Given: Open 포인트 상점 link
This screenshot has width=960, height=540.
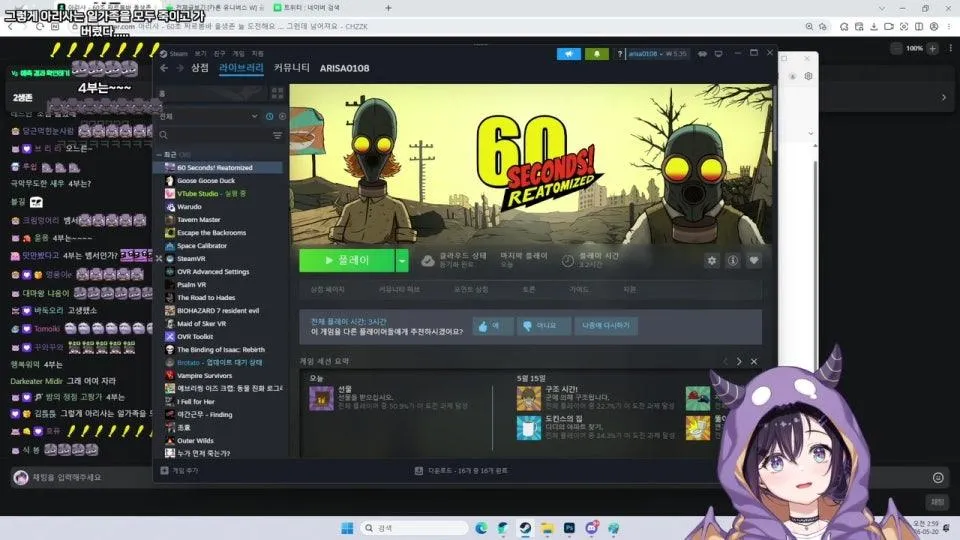Looking at the screenshot, I should 471,290.
